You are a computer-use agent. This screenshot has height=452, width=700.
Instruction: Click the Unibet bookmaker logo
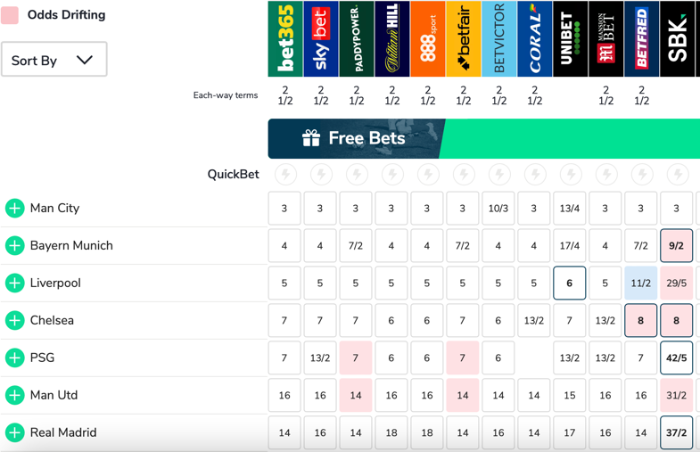click(x=570, y=39)
